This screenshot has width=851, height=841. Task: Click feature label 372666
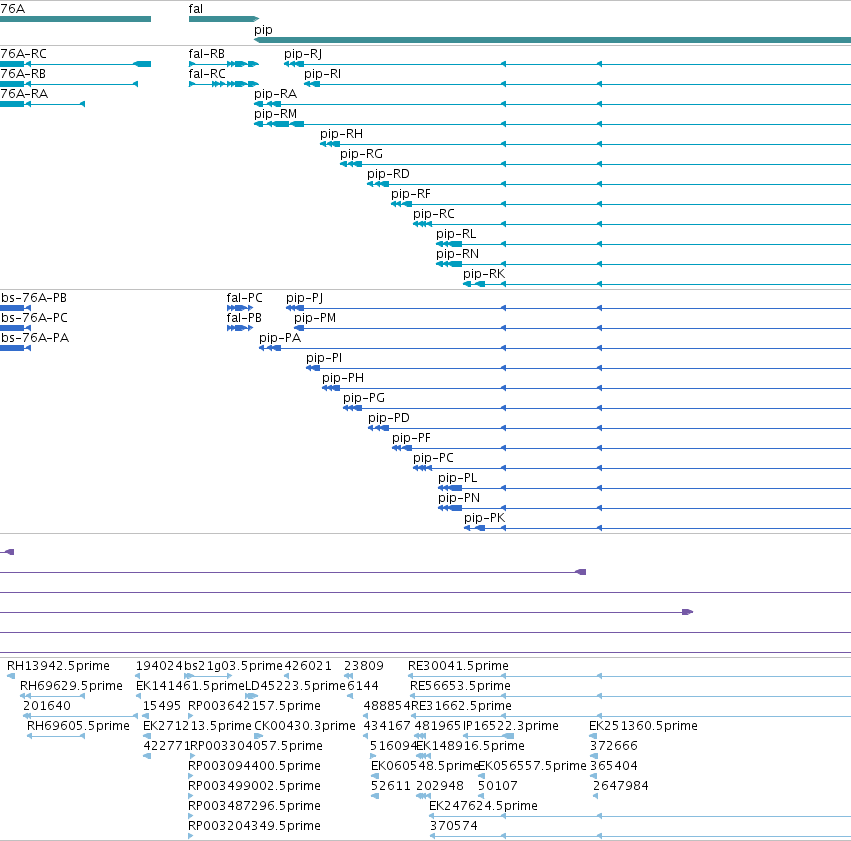coord(614,746)
